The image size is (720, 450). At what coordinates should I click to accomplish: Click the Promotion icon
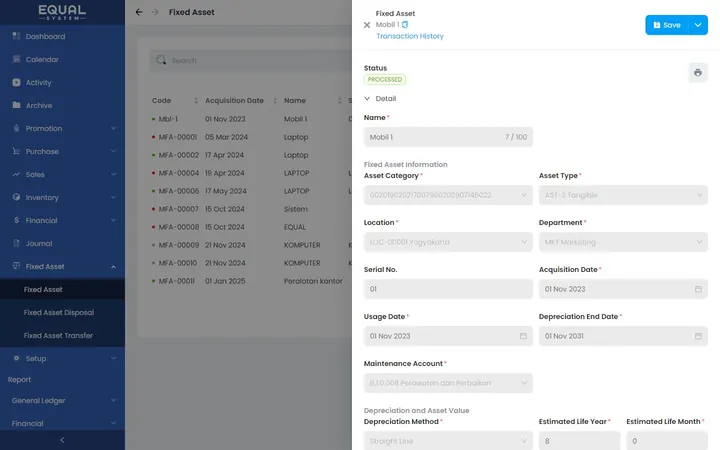(16, 128)
